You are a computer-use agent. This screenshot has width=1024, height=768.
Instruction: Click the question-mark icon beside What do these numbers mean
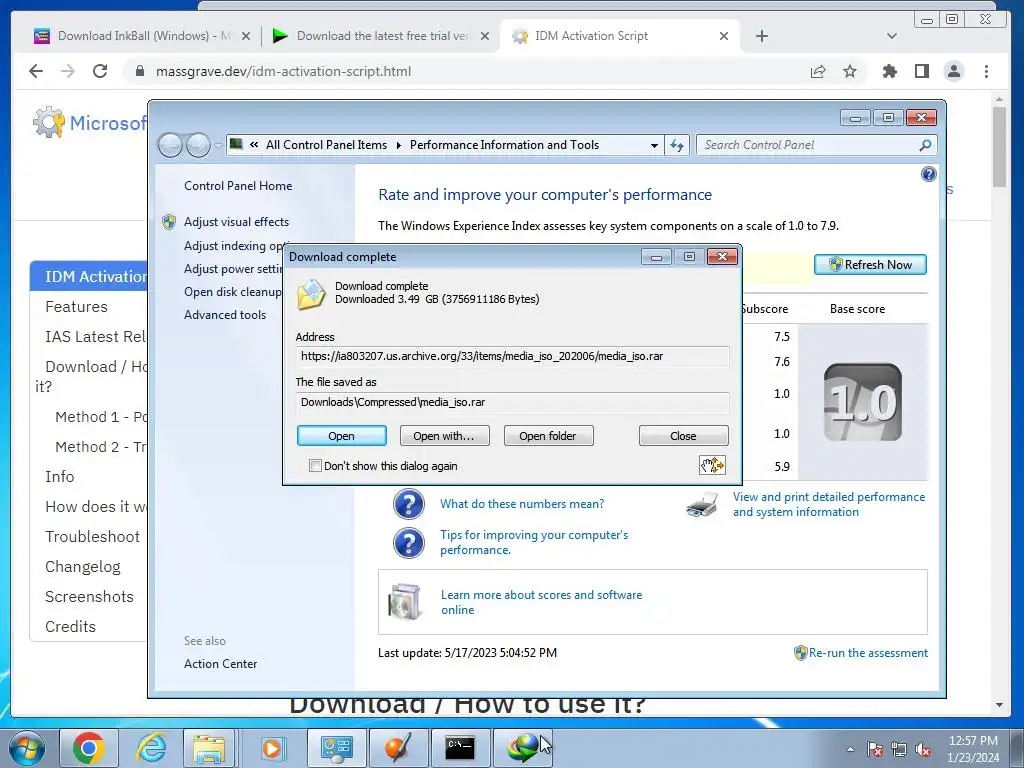pyautogui.click(x=409, y=504)
